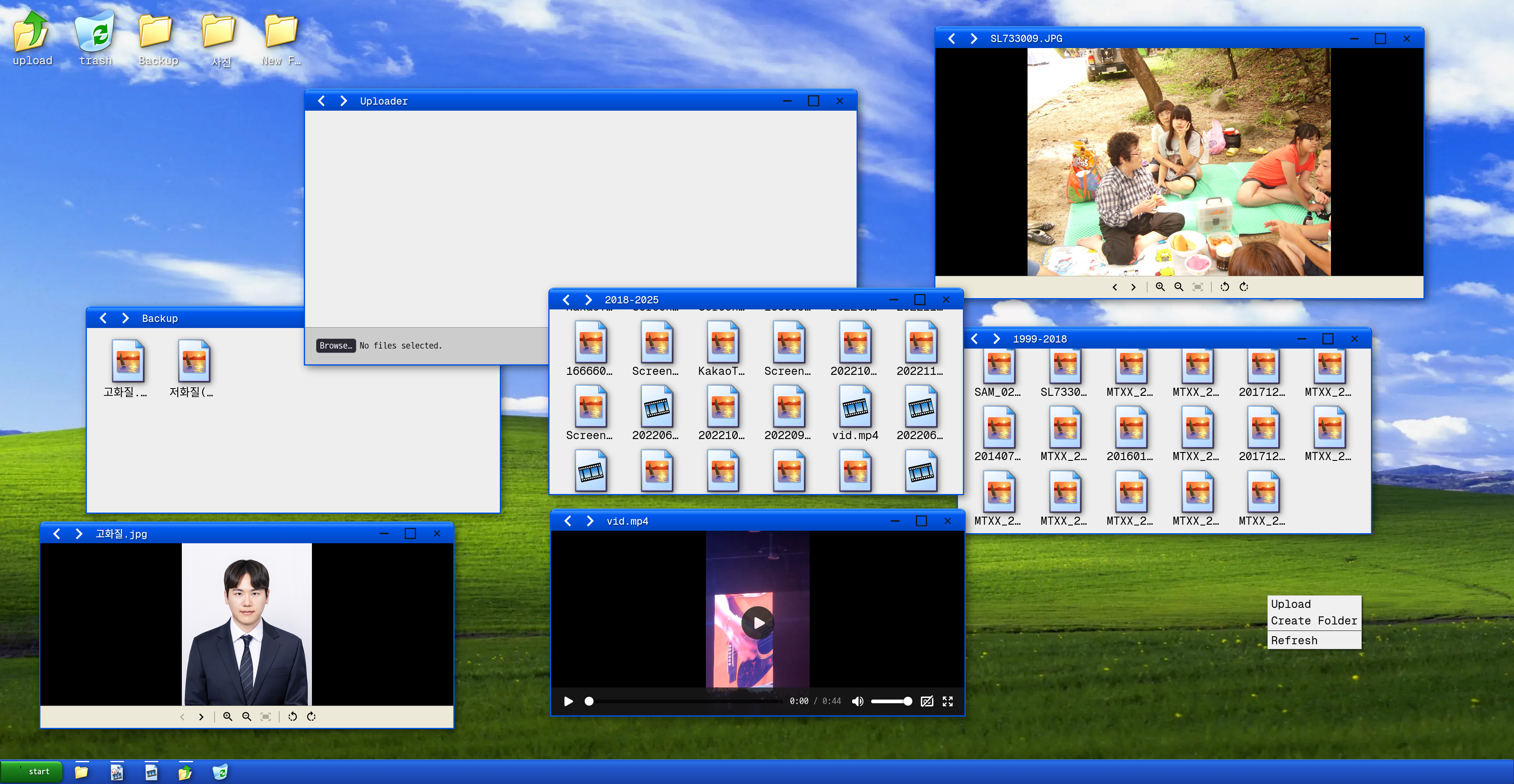Mute vid.mp4 audio with speaker icon
Viewport: 1514px width, 784px height.
tap(857, 701)
